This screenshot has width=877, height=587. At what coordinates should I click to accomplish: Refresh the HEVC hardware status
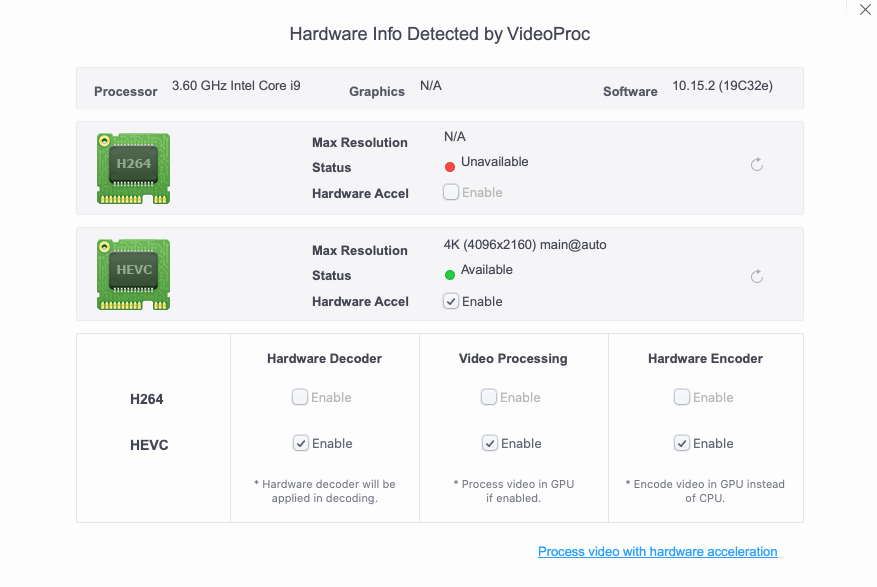coord(757,276)
